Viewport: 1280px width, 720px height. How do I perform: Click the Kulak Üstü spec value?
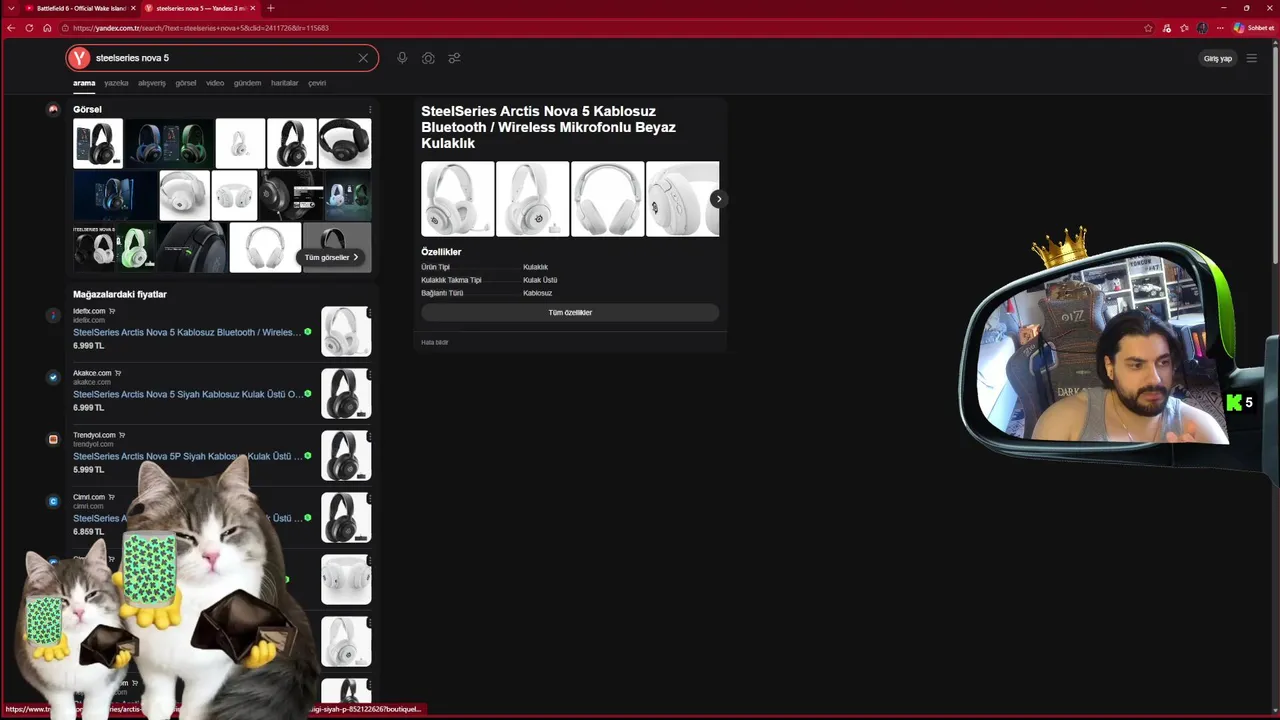tap(540, 280)
